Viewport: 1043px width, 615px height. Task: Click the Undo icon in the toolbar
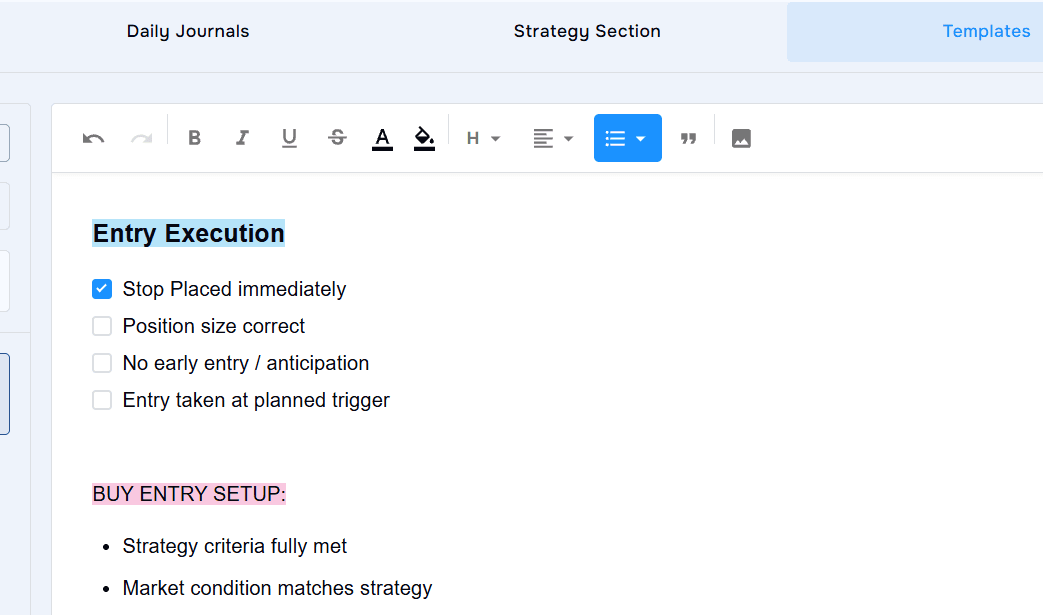pos(93,138)
